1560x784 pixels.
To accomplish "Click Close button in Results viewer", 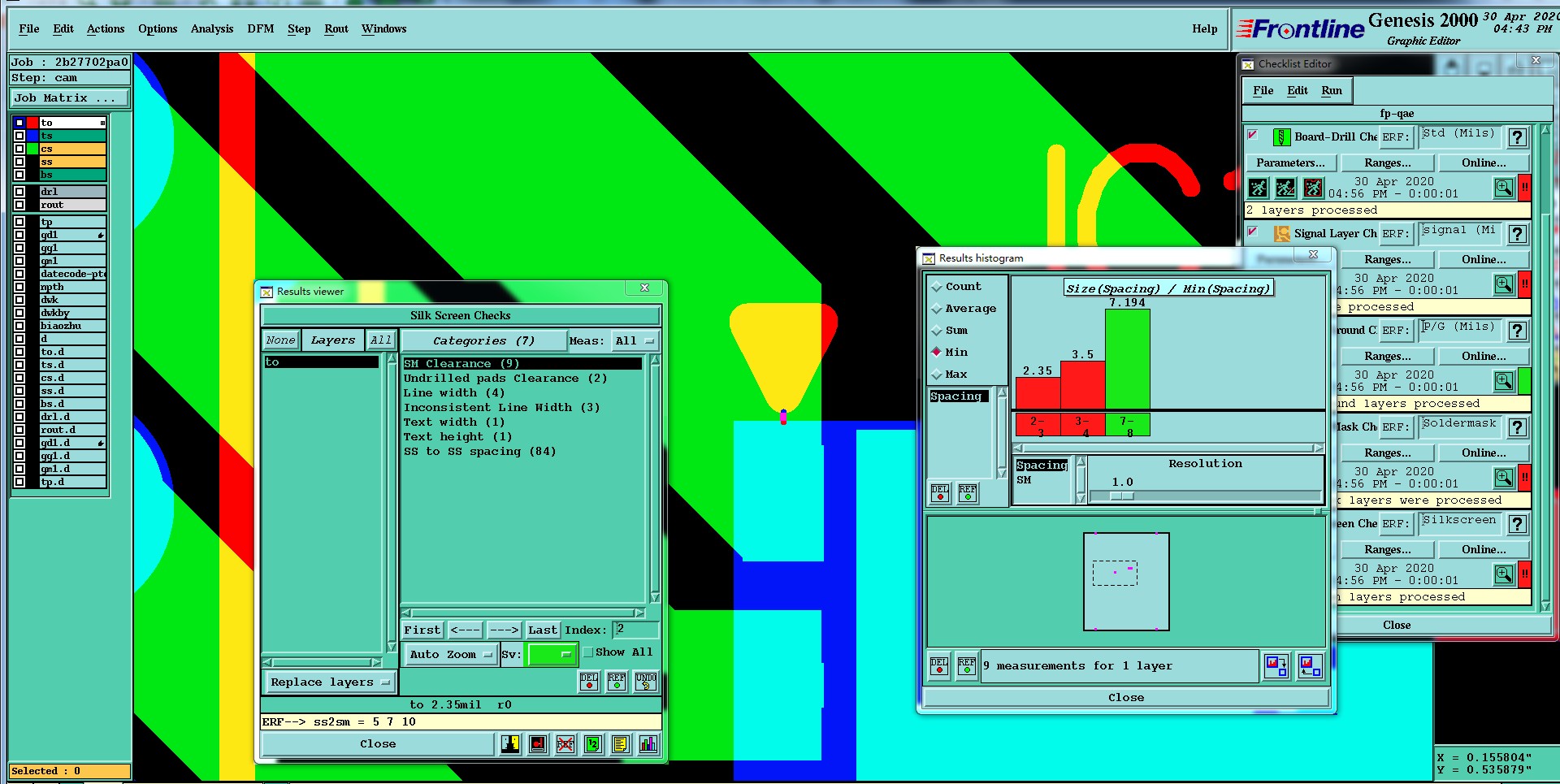I will tap(378, 744).
